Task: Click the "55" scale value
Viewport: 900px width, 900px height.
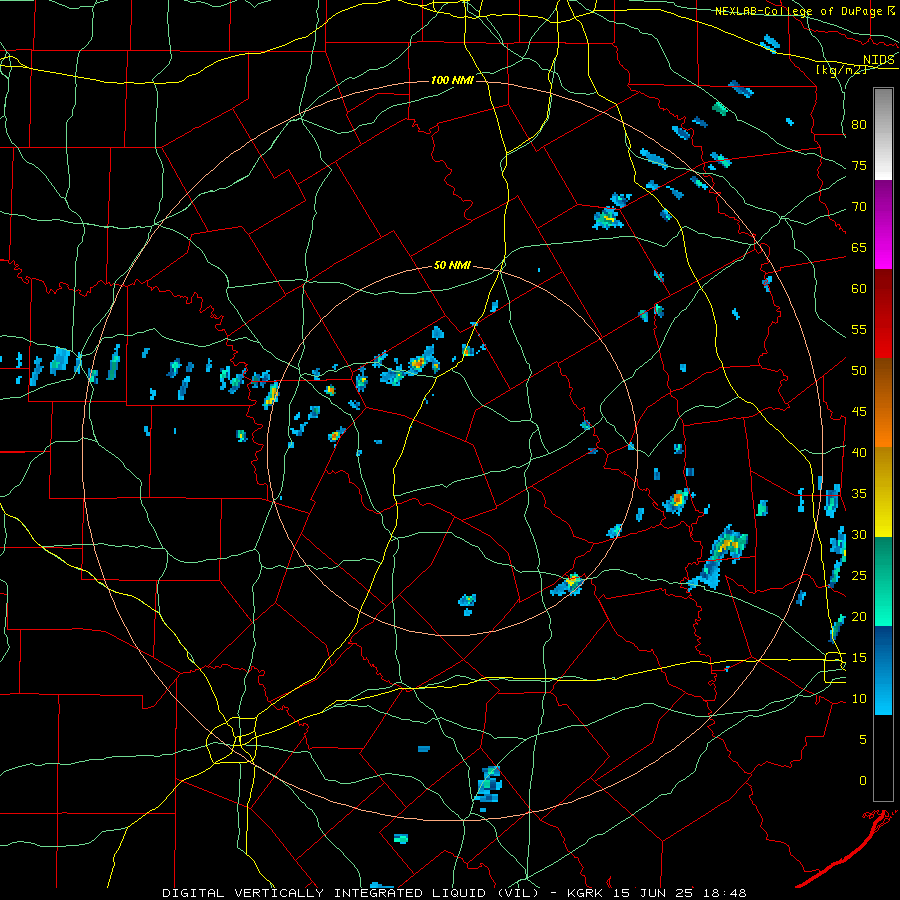Action: pyautogui.click(x=859, y=329)
